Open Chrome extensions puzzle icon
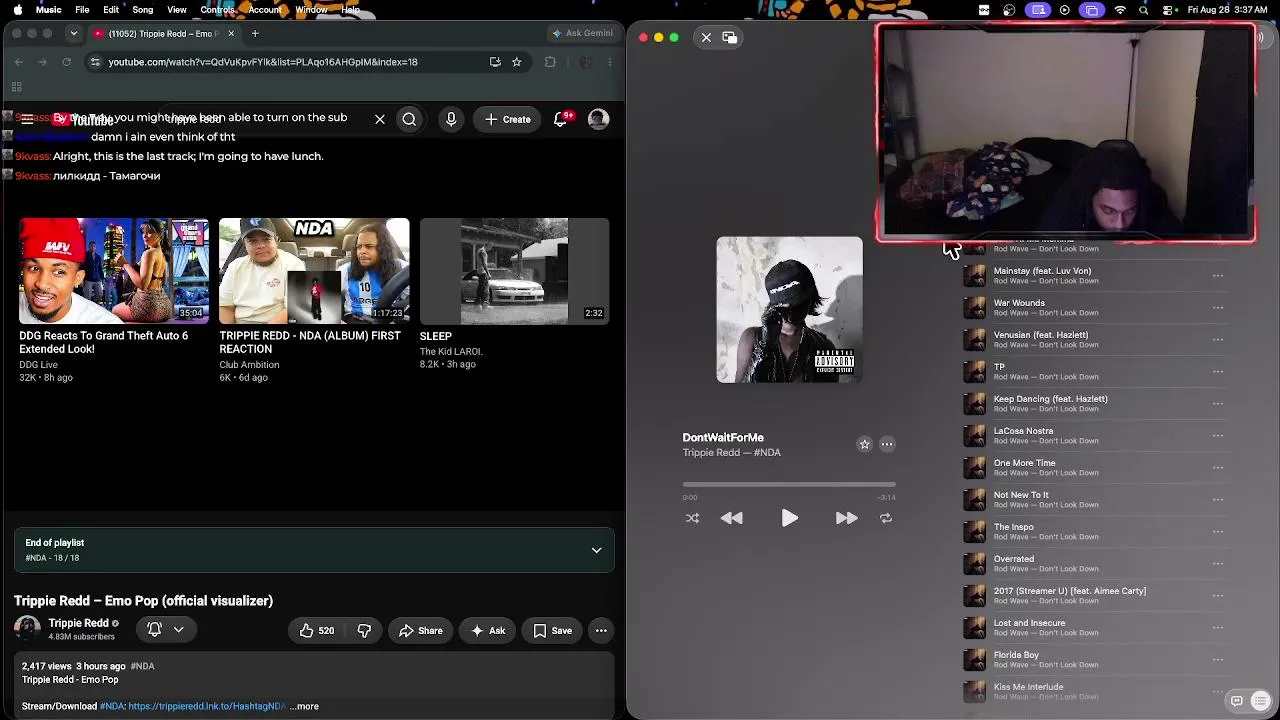The height and width of the screenshot is (720, 1280). tap(550, 62)
